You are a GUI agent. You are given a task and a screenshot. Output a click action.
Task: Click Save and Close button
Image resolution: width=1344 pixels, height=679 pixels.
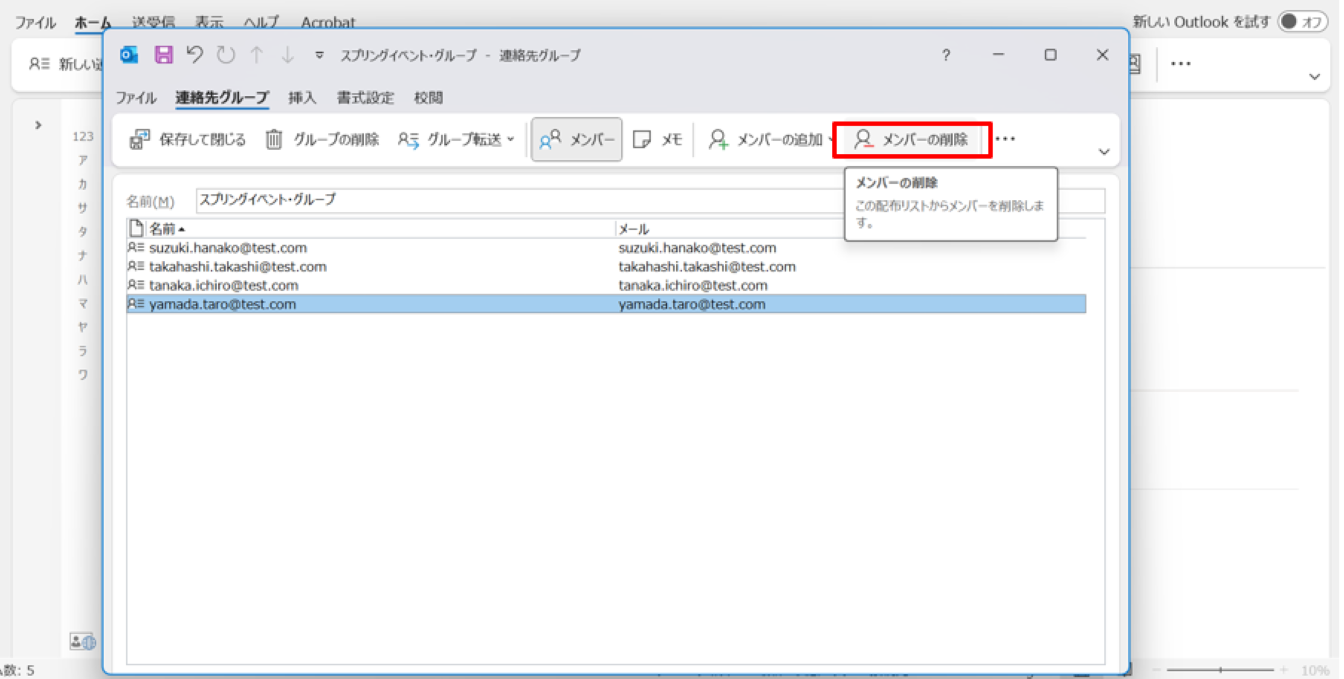[188, 140]
